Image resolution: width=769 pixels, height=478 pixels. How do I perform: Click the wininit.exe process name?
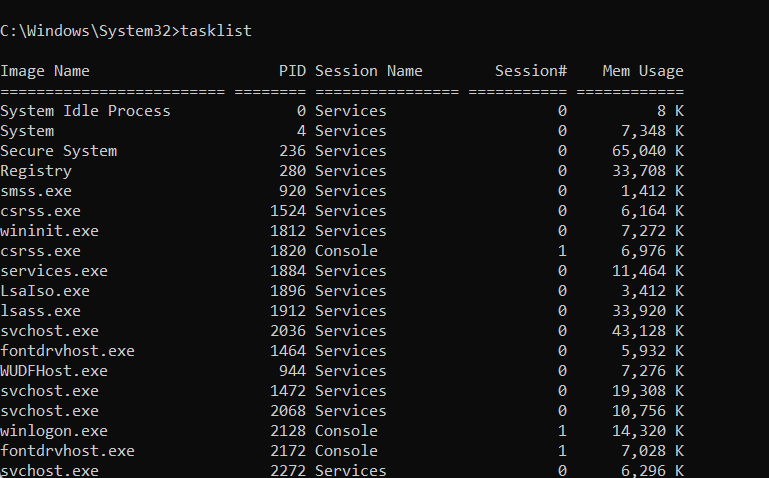tap(49, 231)
